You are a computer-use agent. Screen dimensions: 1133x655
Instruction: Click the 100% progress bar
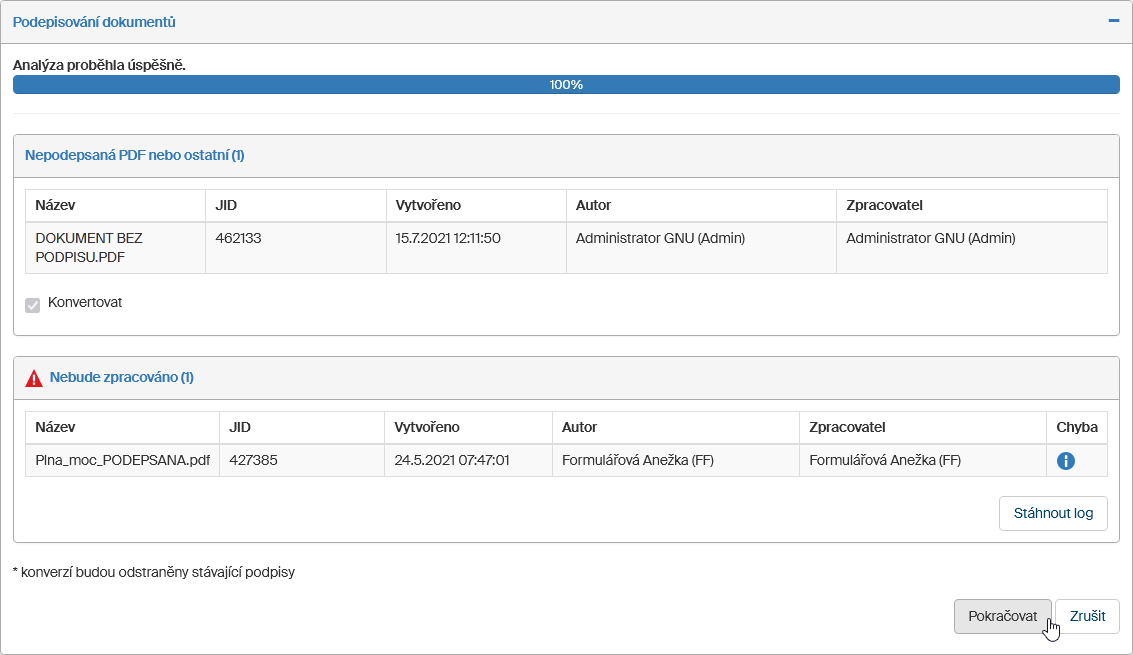tap(566, 85)
